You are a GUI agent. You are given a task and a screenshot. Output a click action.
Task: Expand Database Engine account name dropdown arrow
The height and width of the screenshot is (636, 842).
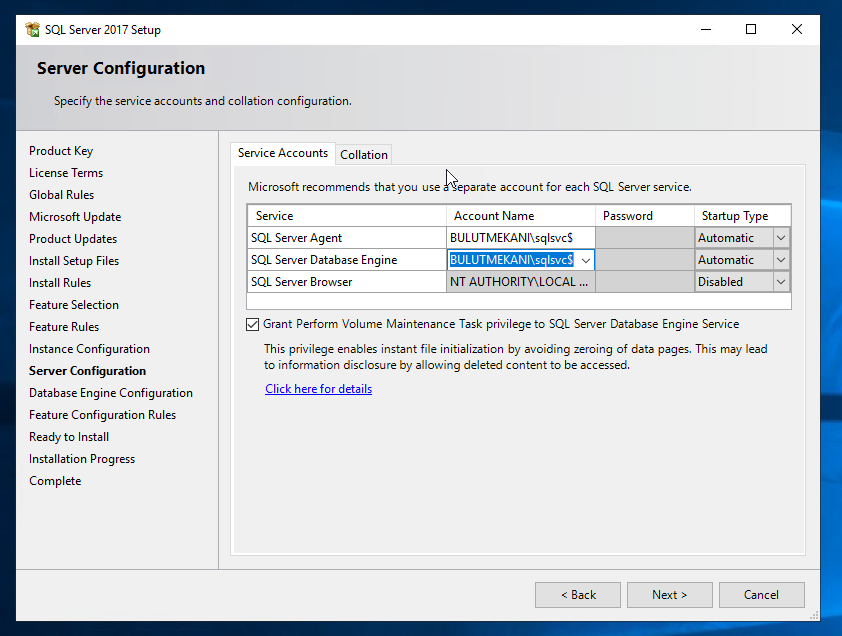tap(586, 261)
